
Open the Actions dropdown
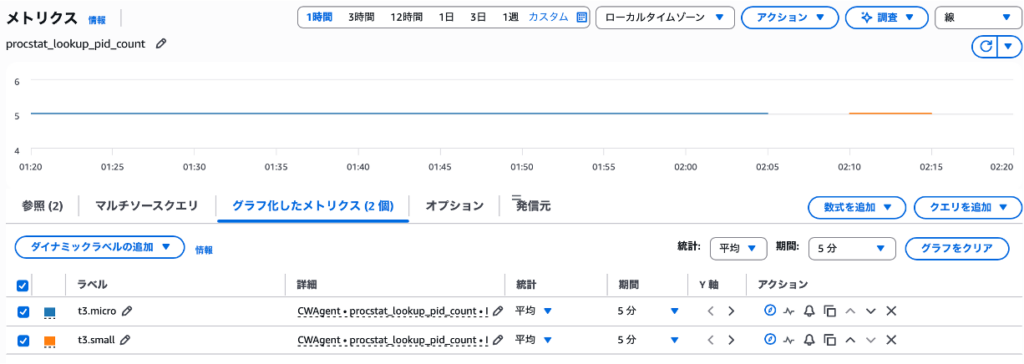coord(790,18)
